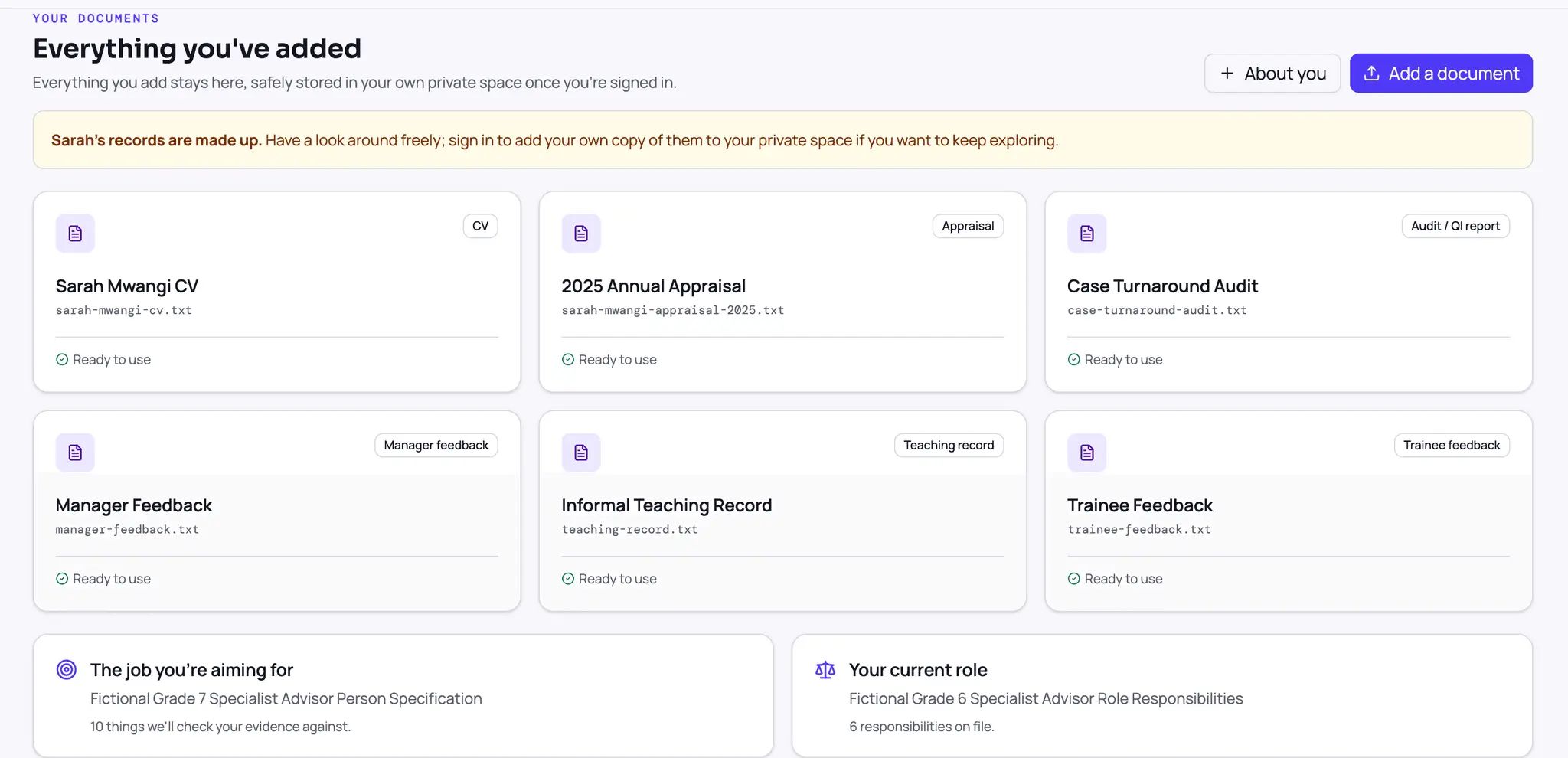Open the 2025 Annual Appraisal title

[654, 286]
